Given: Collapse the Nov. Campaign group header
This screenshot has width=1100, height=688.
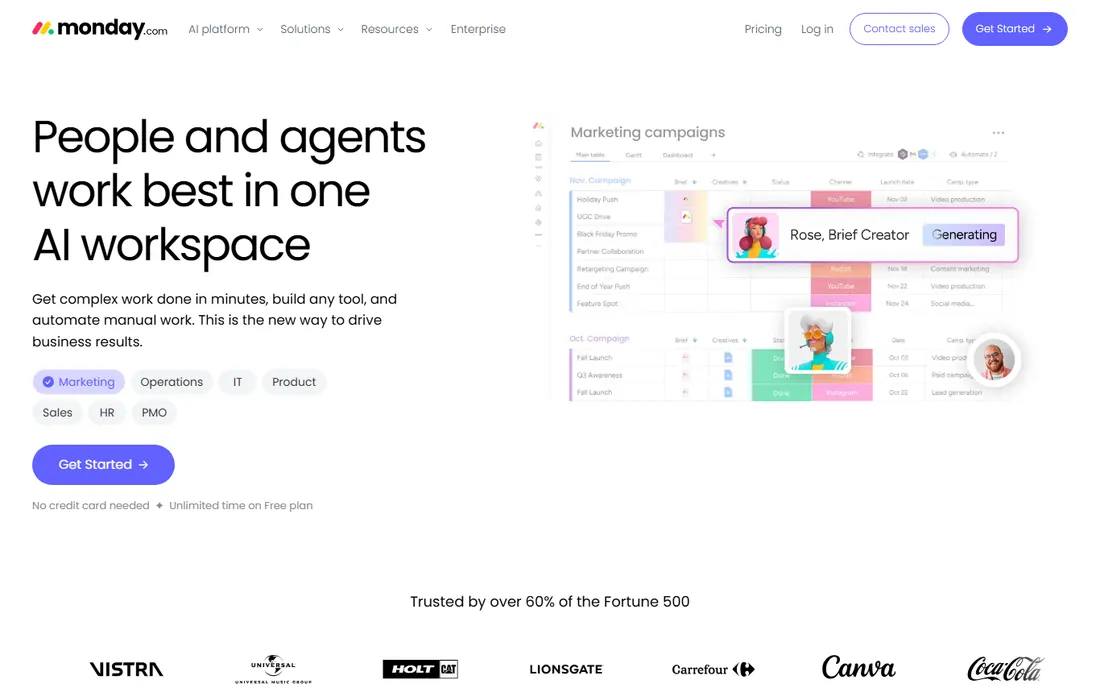Looking at the screenshot, I should [x=600, y=180].
